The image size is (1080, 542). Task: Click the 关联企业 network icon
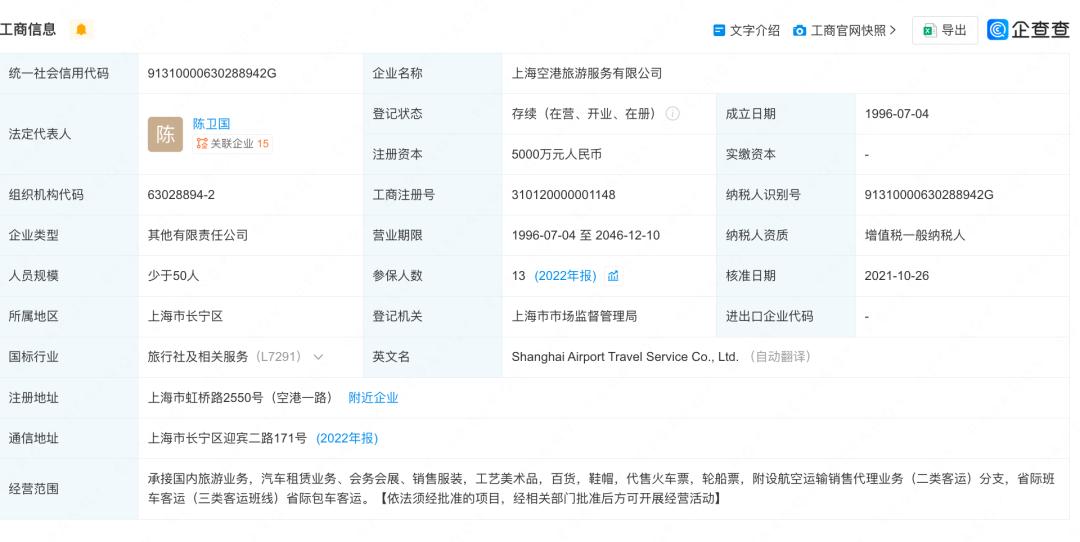[202, 143]
